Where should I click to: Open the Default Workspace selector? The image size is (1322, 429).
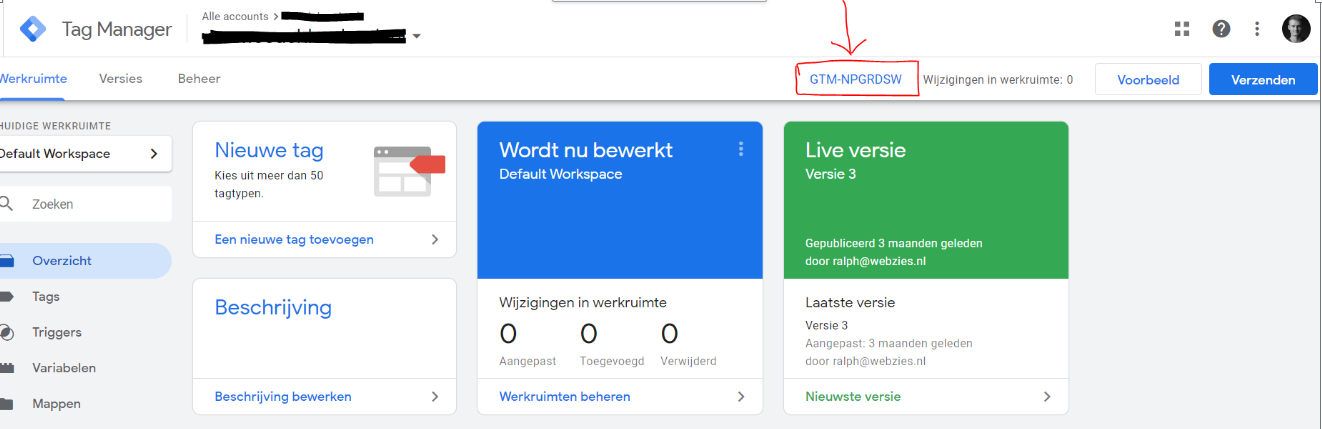85,154
